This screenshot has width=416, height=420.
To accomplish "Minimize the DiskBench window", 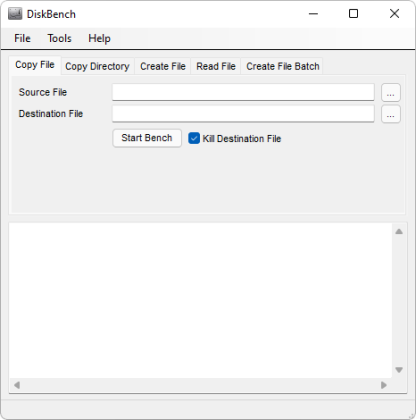I will click(313, 14).
